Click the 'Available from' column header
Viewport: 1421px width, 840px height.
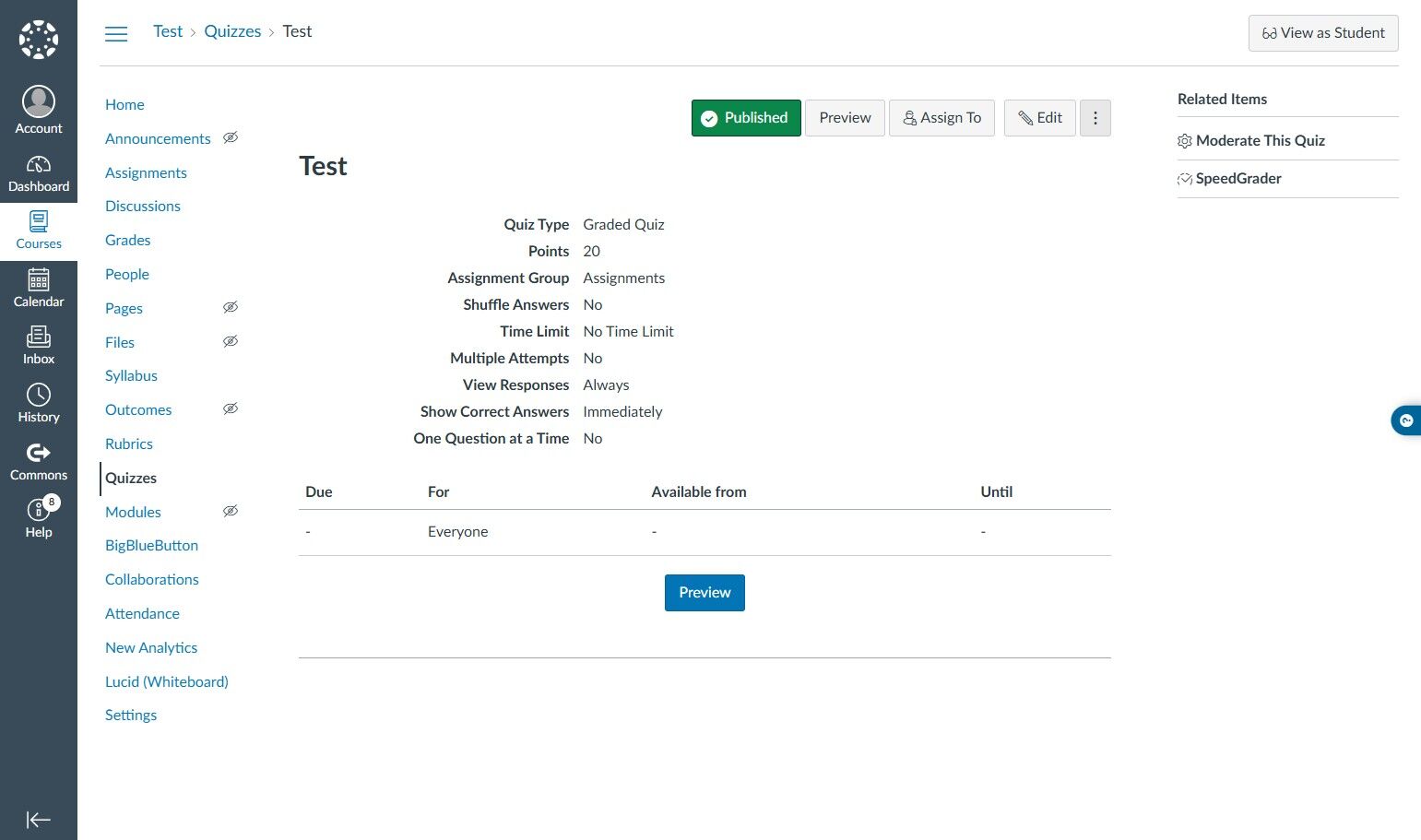(x=699, y=491)
